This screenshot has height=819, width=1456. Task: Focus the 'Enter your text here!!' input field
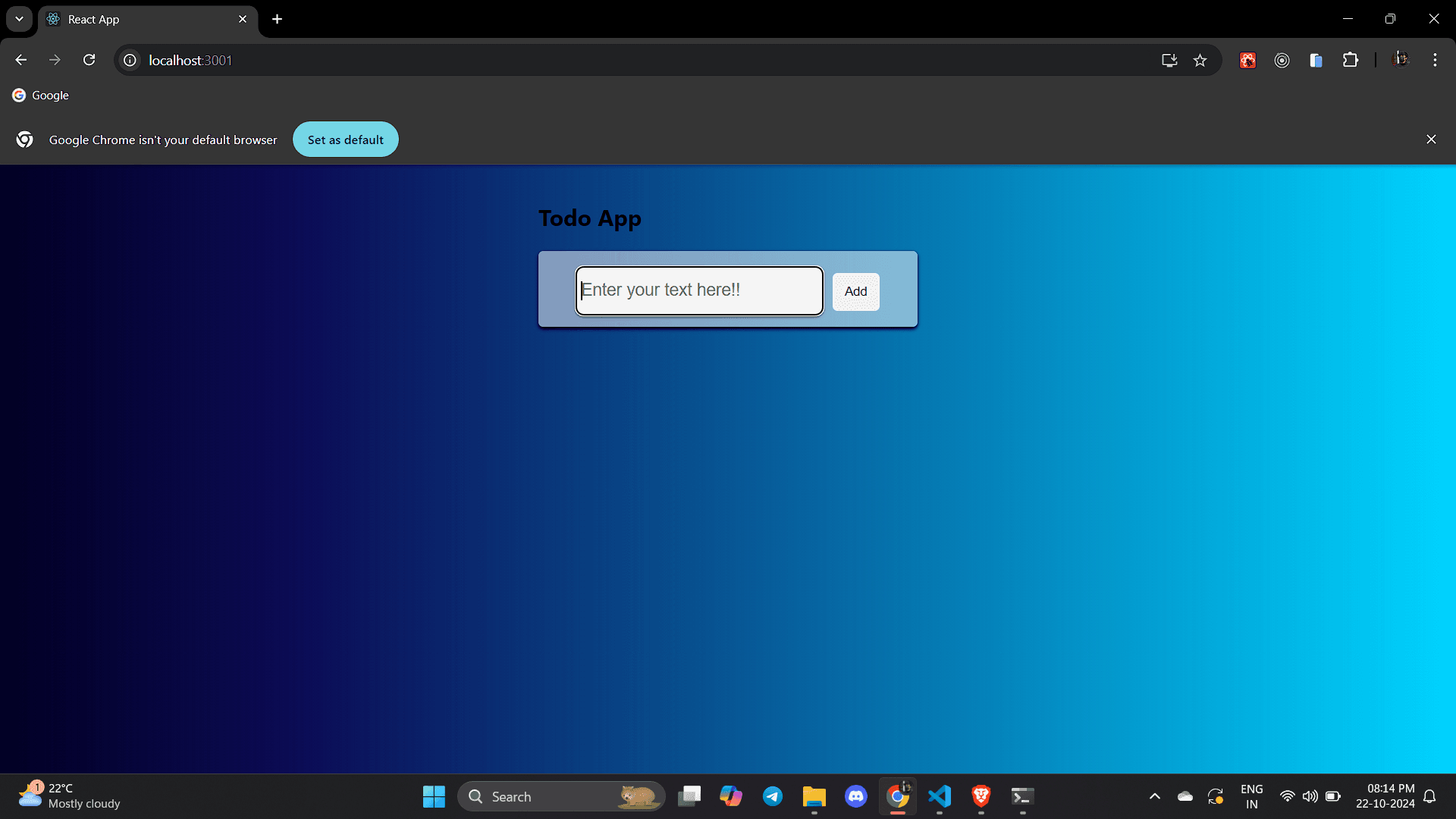click(x=699, y=290)
